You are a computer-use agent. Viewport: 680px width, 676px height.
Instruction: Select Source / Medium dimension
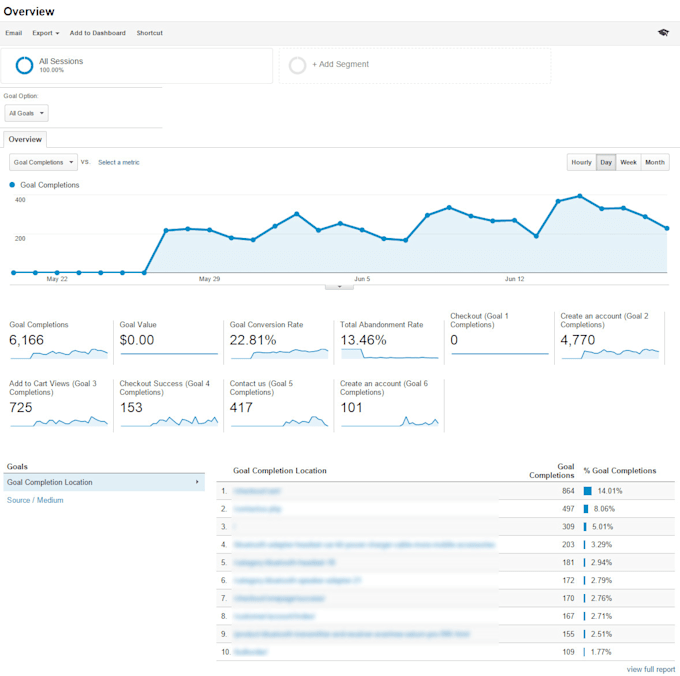pyautogui.click(x=35, y=500)
